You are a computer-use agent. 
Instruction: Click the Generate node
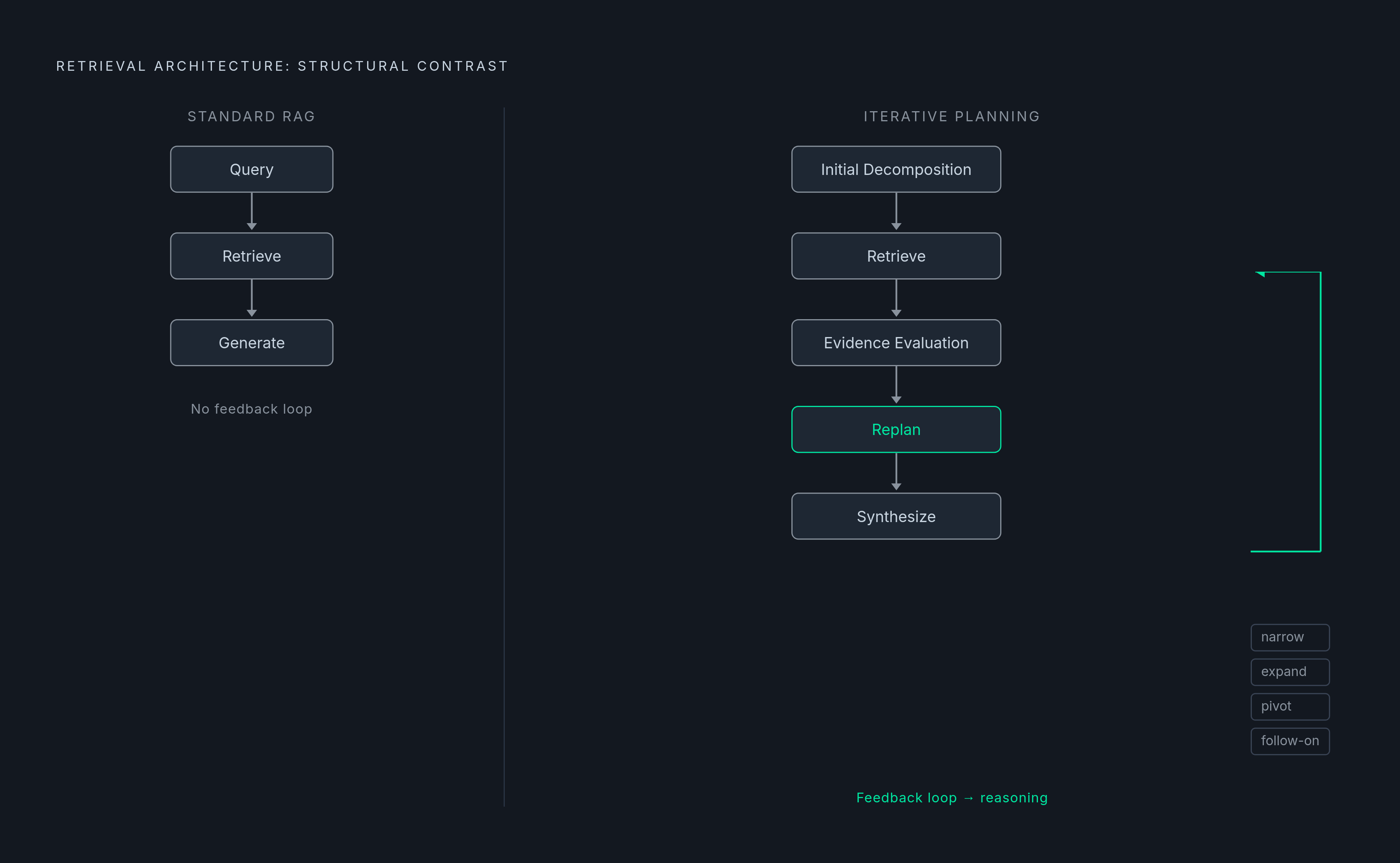coord(251,342)
